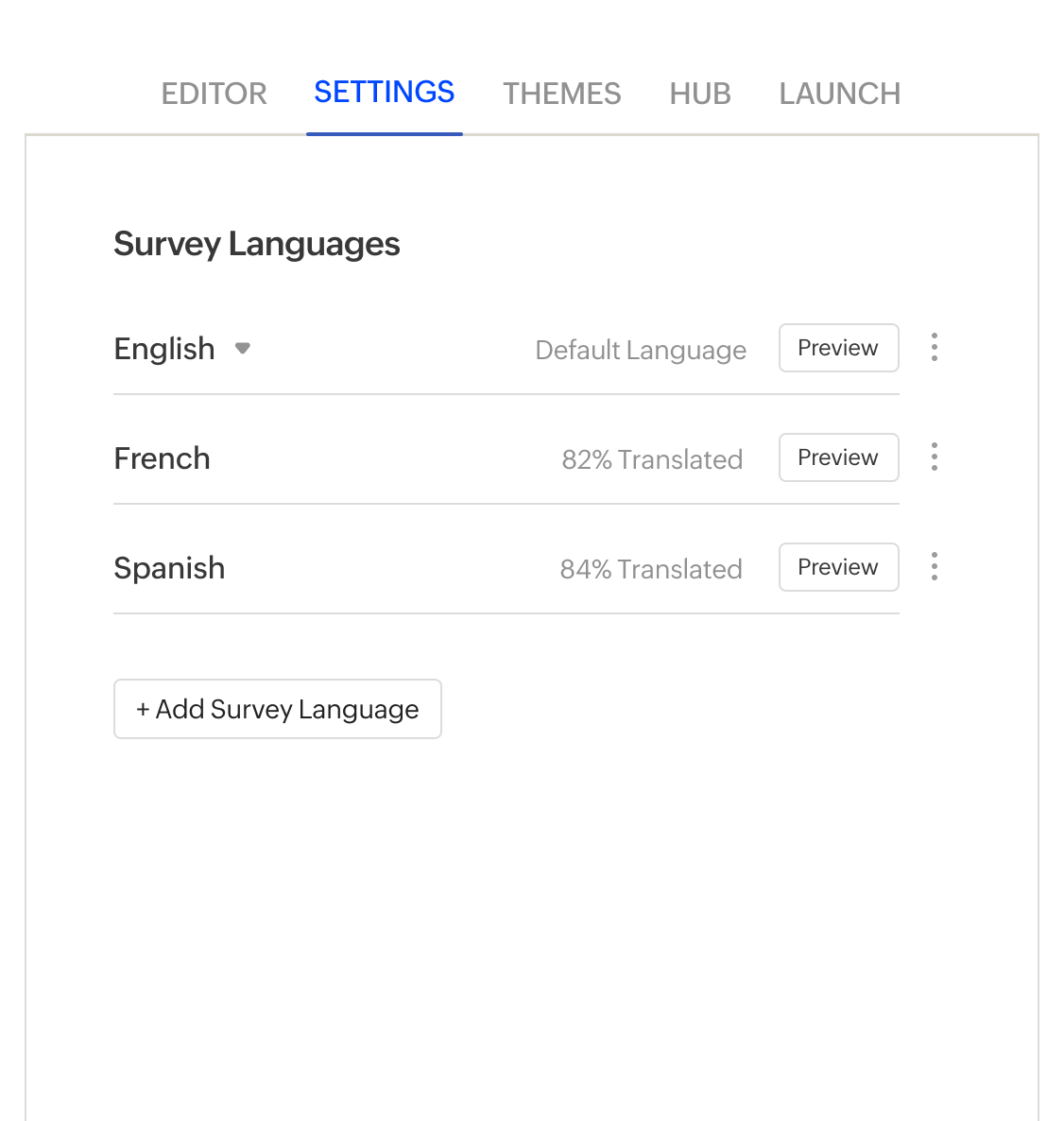
Task: Preview the English survey
Action: point(838,348)
